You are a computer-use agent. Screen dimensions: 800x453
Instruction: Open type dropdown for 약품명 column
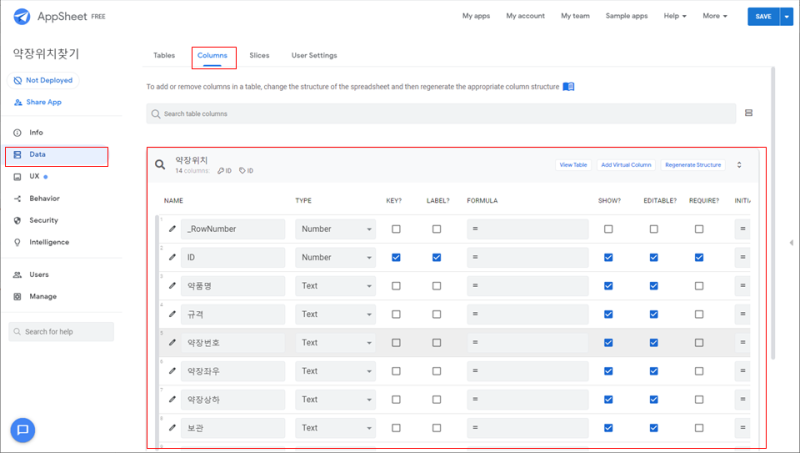point(335,286)
